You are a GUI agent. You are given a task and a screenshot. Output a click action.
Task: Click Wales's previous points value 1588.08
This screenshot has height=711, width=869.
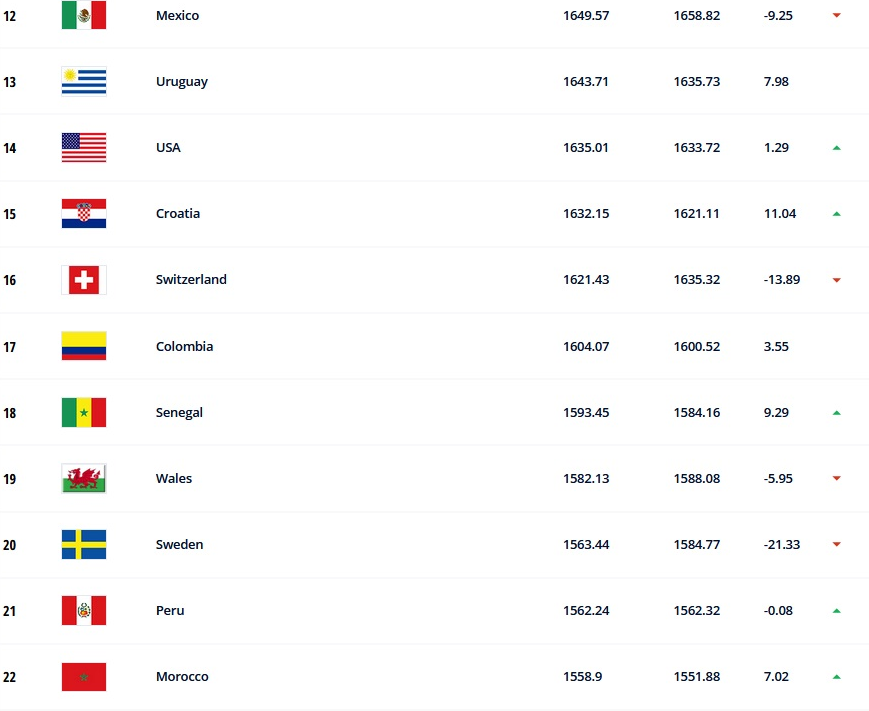point(696,478)
